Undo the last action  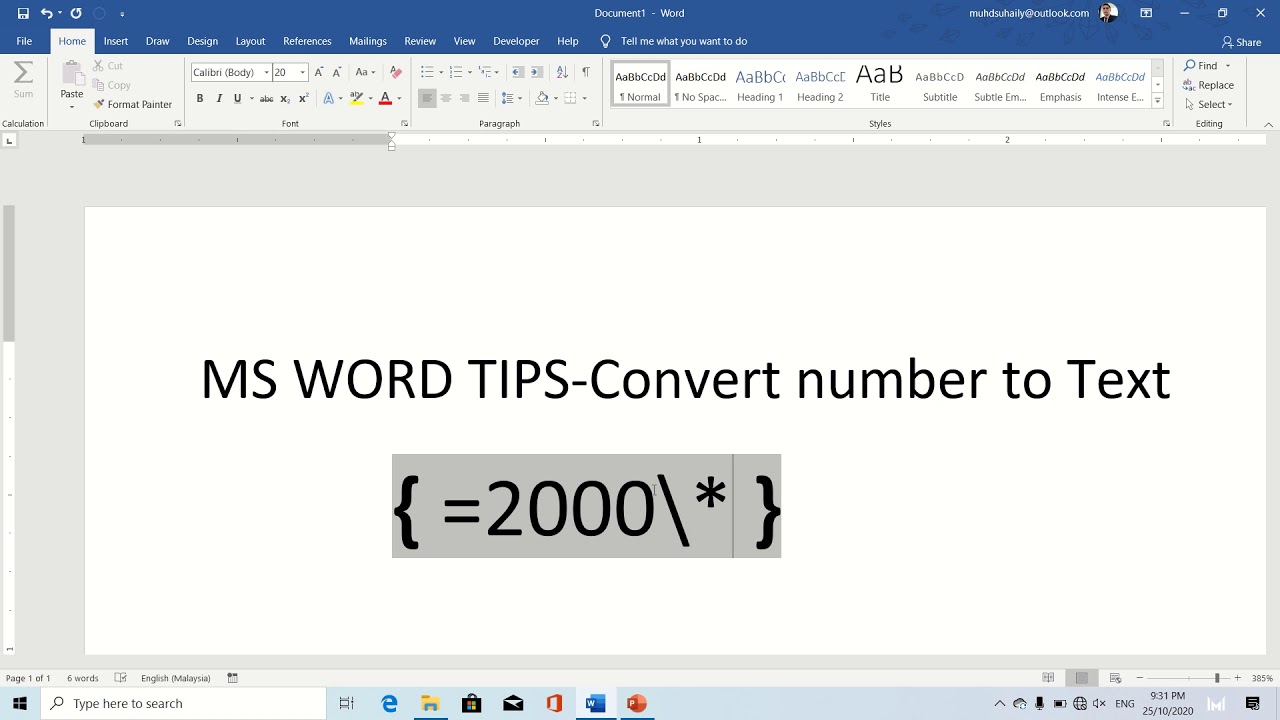[46, 13]
